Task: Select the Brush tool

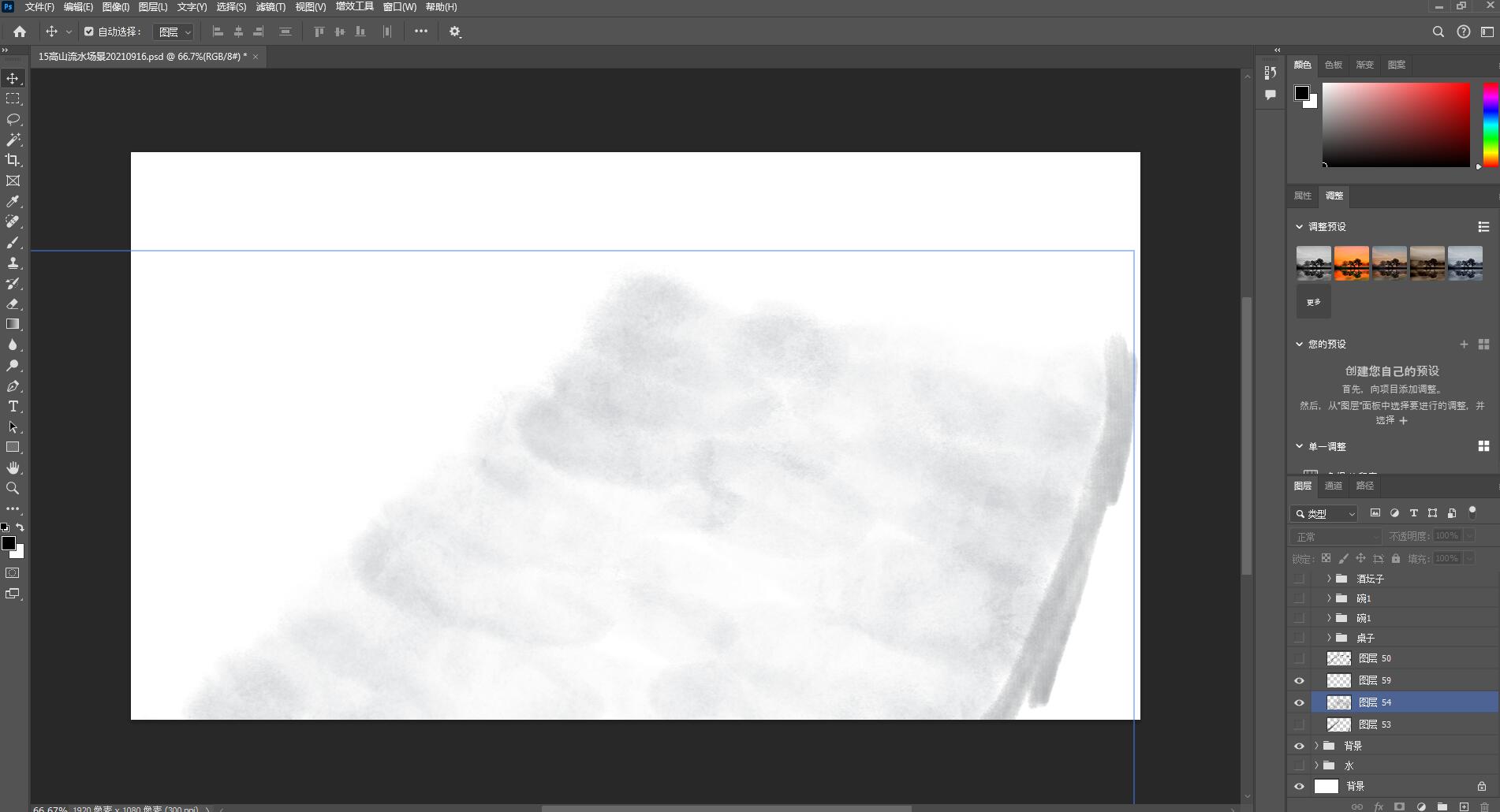Action: click(13, 243)
